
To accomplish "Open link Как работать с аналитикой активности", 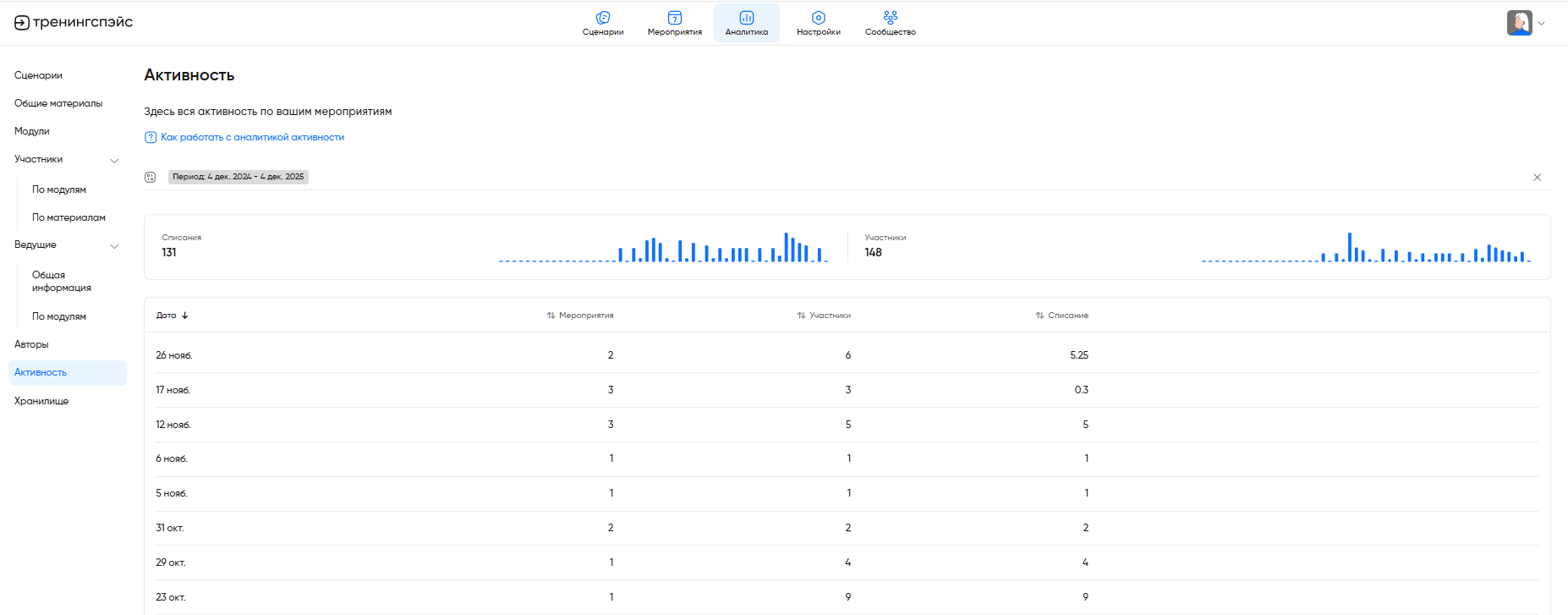I will (252, 137).
